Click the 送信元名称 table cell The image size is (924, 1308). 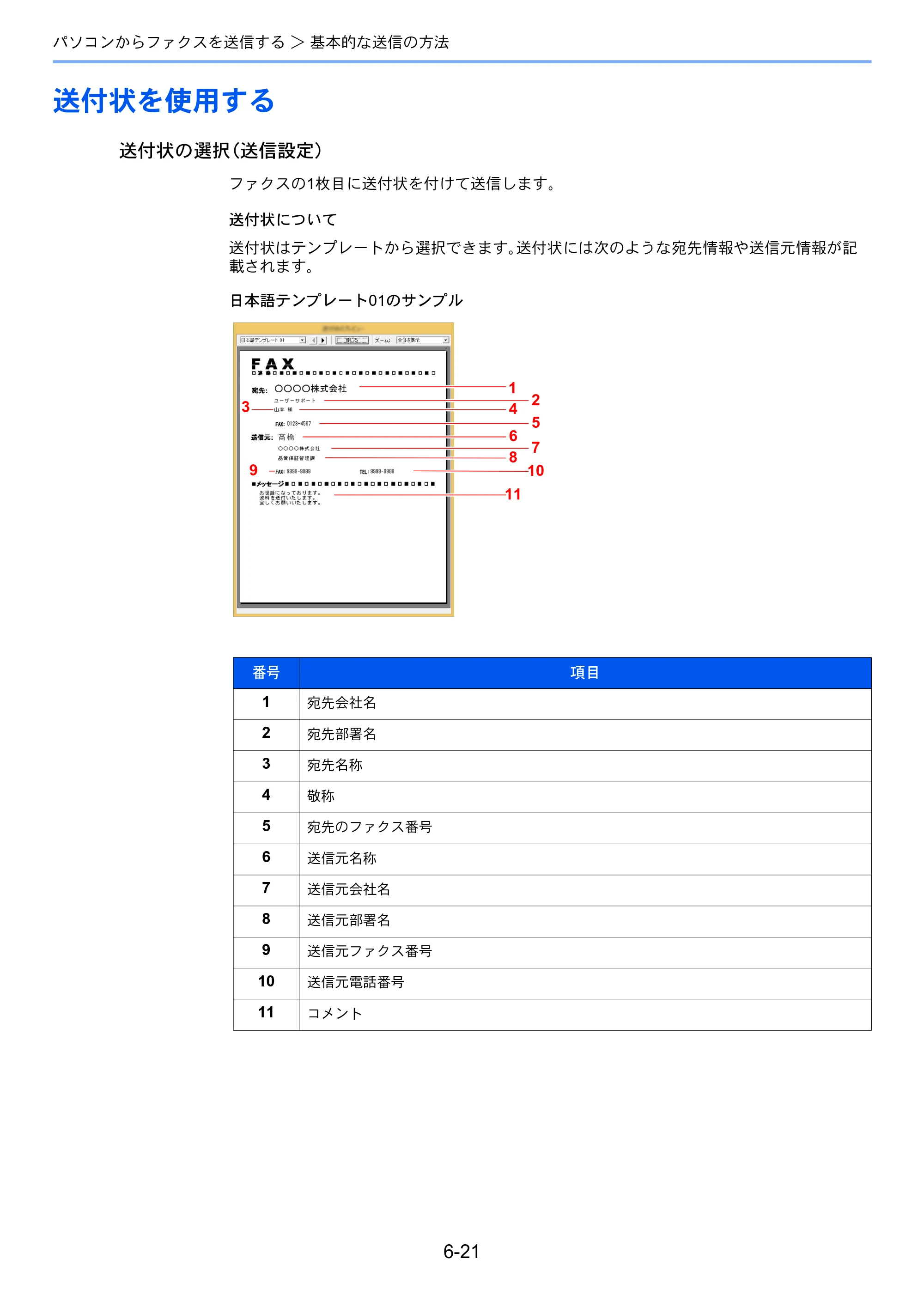click(x=585, y=859)
